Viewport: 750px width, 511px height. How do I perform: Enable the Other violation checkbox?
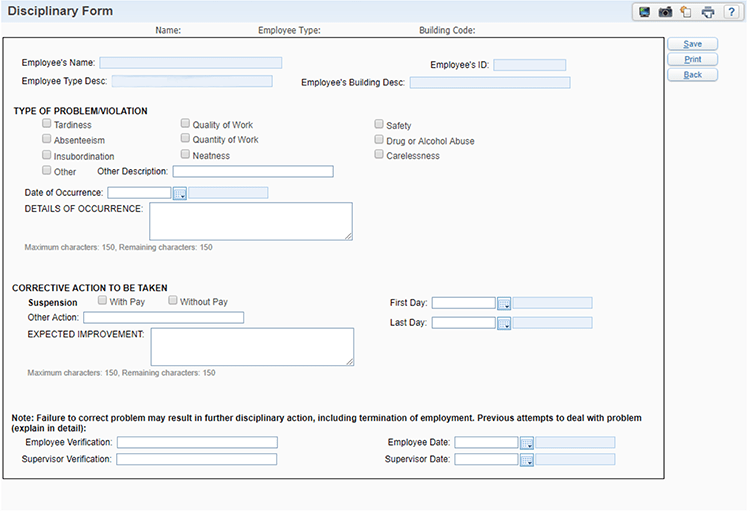46,170
